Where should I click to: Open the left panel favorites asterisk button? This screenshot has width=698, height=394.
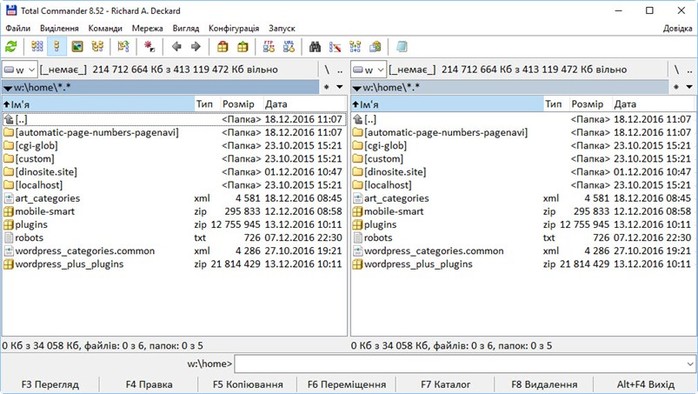pyautogui.click(x=327, y=87)
